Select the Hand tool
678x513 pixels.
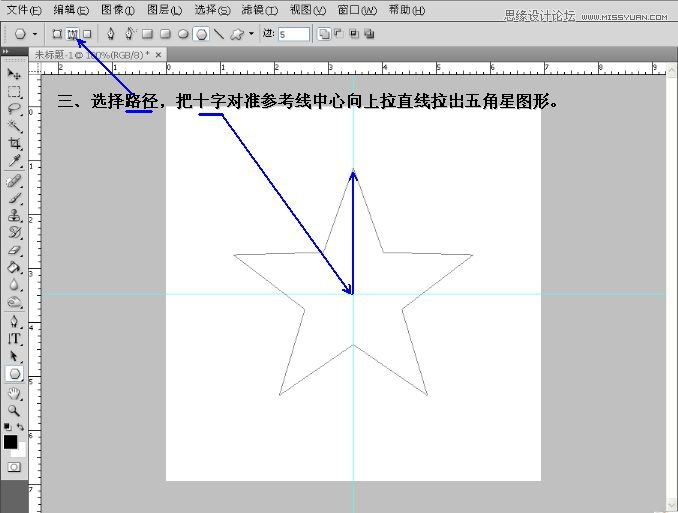(x=14, y=393)
